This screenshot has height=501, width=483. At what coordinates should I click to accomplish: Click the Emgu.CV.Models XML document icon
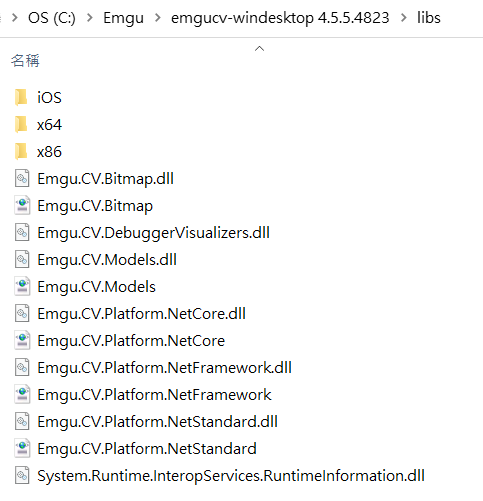[x=22, y=286]
